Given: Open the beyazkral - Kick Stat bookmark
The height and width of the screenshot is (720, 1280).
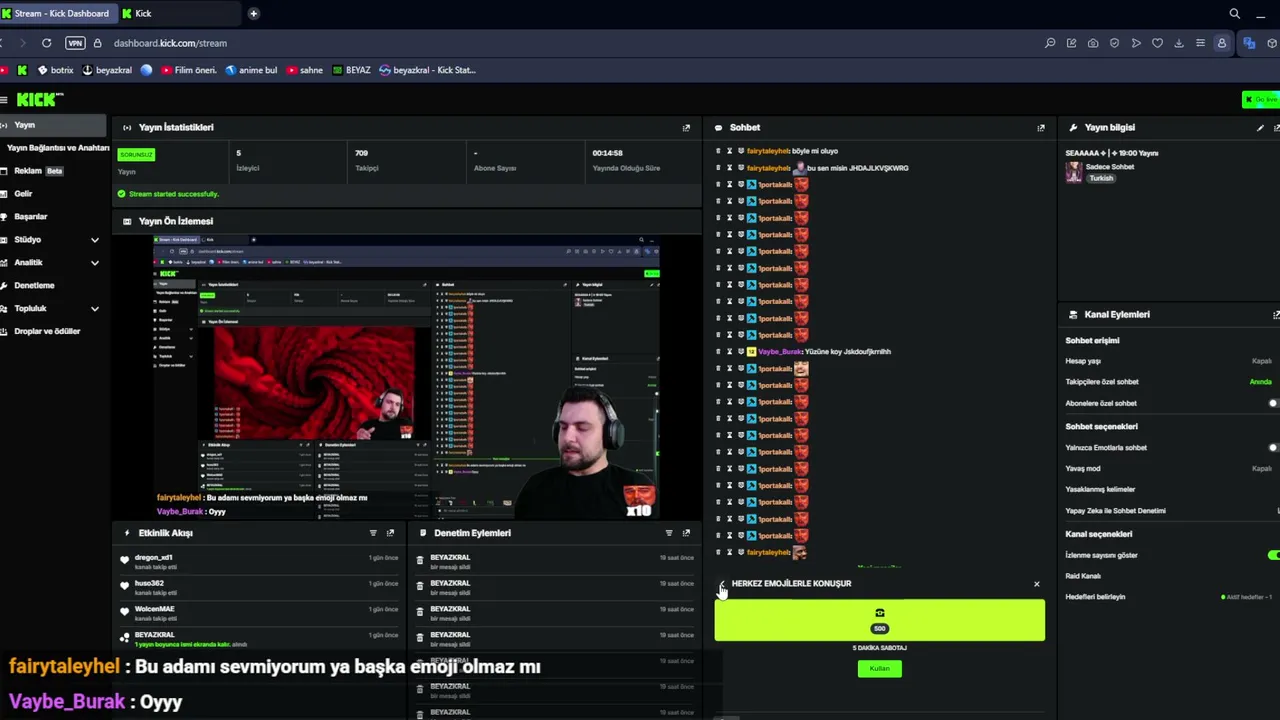Looking at the screenshot, I should click(x=427, y=70).
